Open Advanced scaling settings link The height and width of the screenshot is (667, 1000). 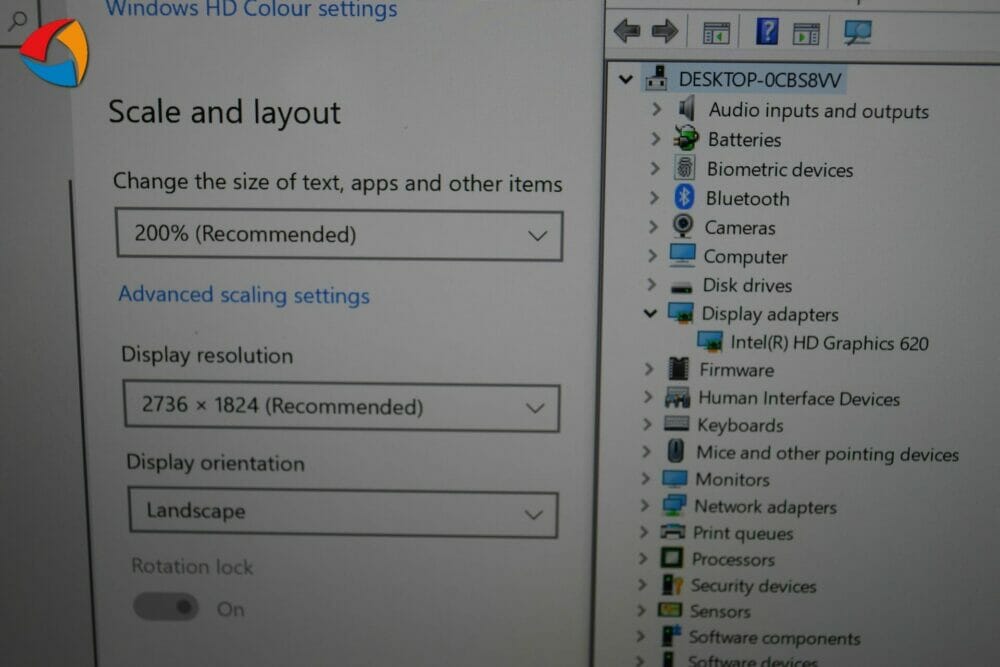pyautogui.click(x=244, y=295)
